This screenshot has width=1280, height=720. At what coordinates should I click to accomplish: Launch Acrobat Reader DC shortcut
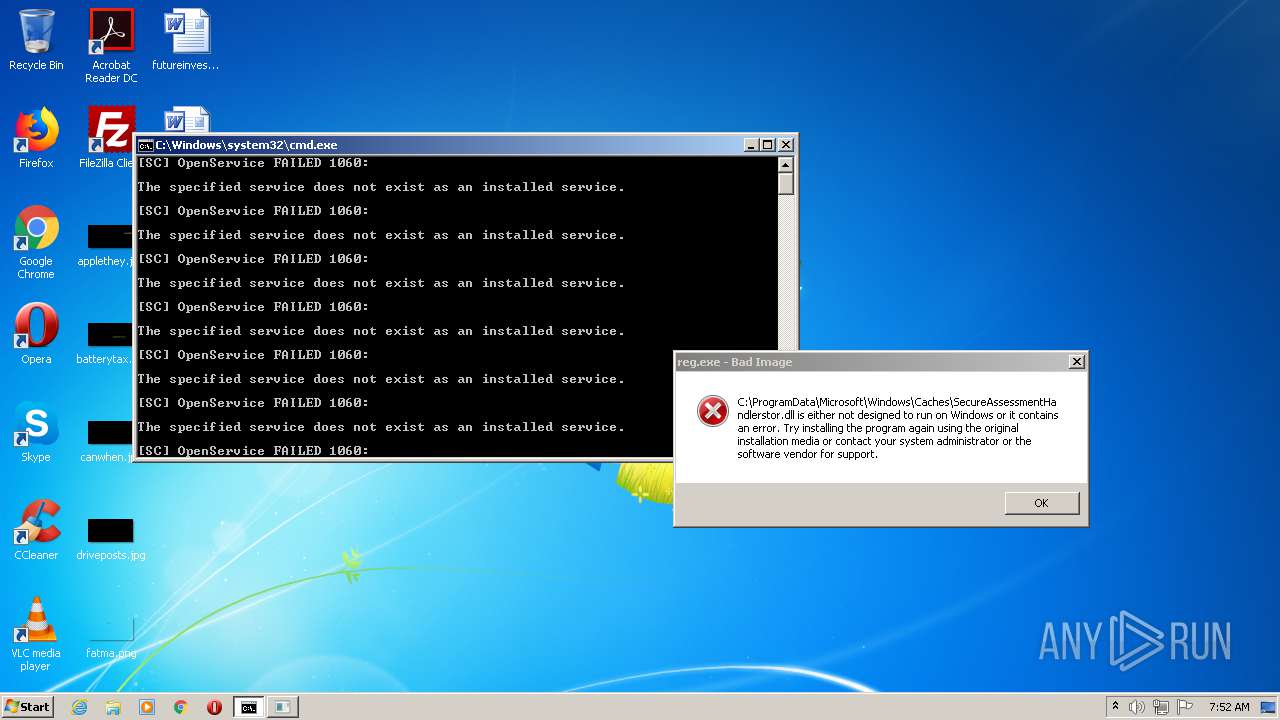coord(111,46)
